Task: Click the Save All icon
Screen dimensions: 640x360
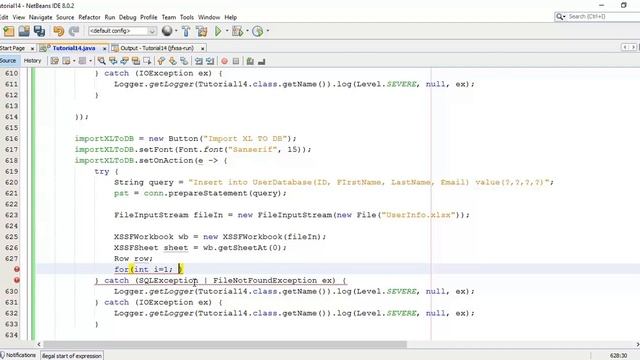Action: pos(40,31)
